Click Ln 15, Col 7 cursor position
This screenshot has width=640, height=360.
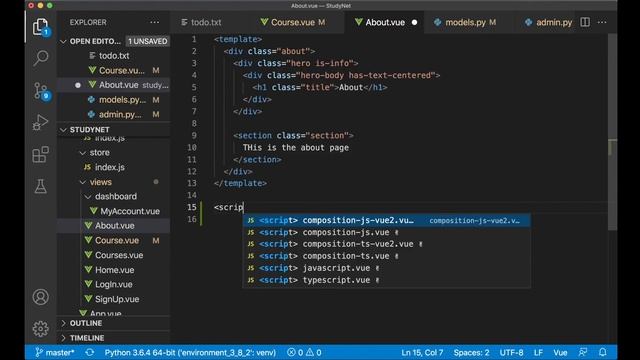pyautogui.click(x=422, y=352)
